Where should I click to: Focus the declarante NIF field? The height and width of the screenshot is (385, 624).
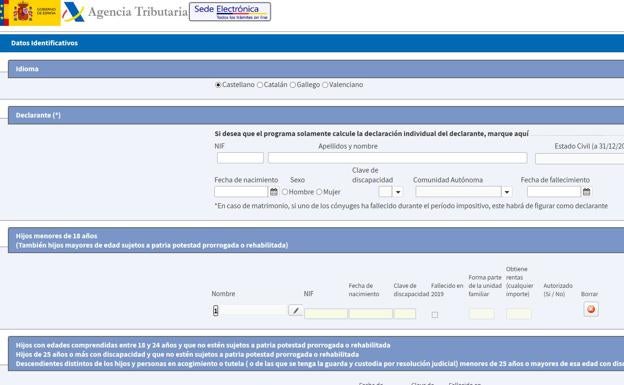pos(240,158)
